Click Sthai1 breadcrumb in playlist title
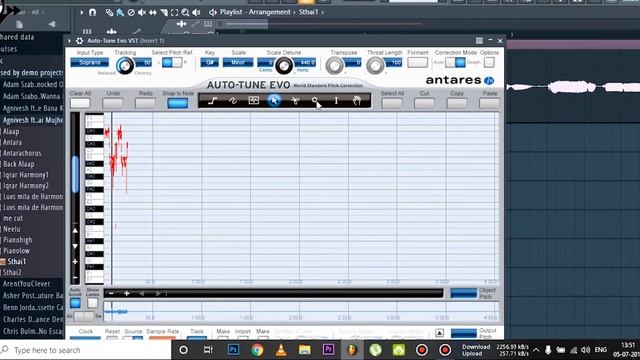640x360 pixels. tap(308, 12)
